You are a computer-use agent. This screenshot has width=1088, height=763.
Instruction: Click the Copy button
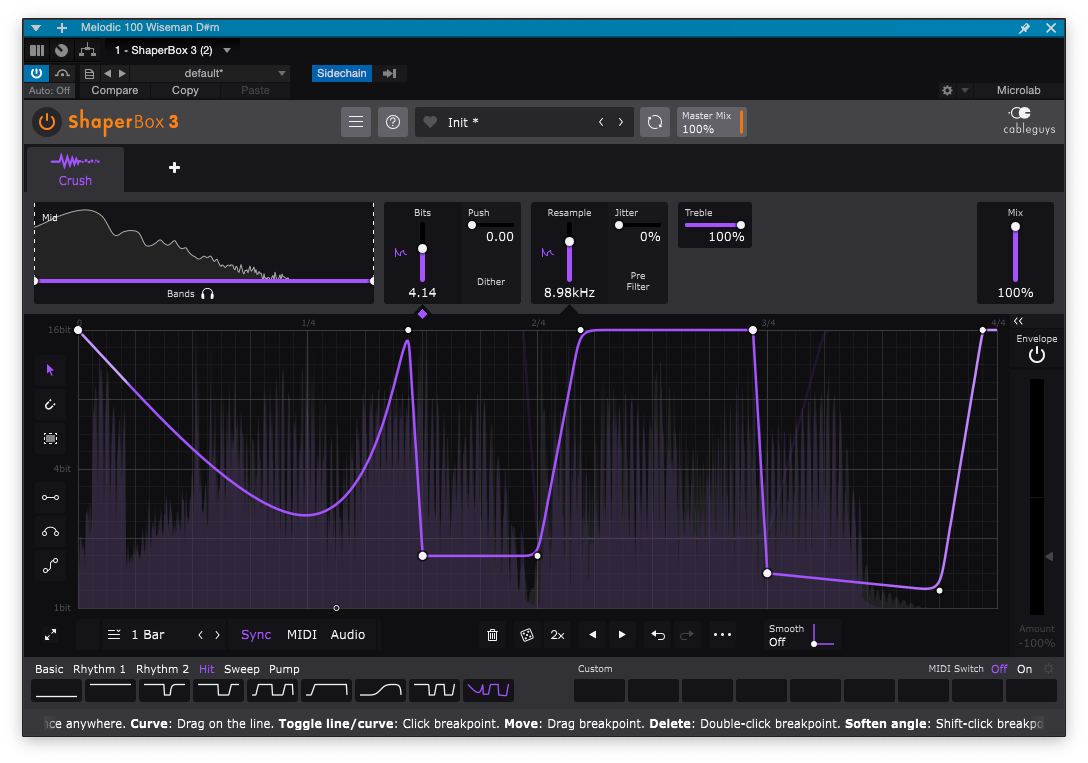pos(185,91)
